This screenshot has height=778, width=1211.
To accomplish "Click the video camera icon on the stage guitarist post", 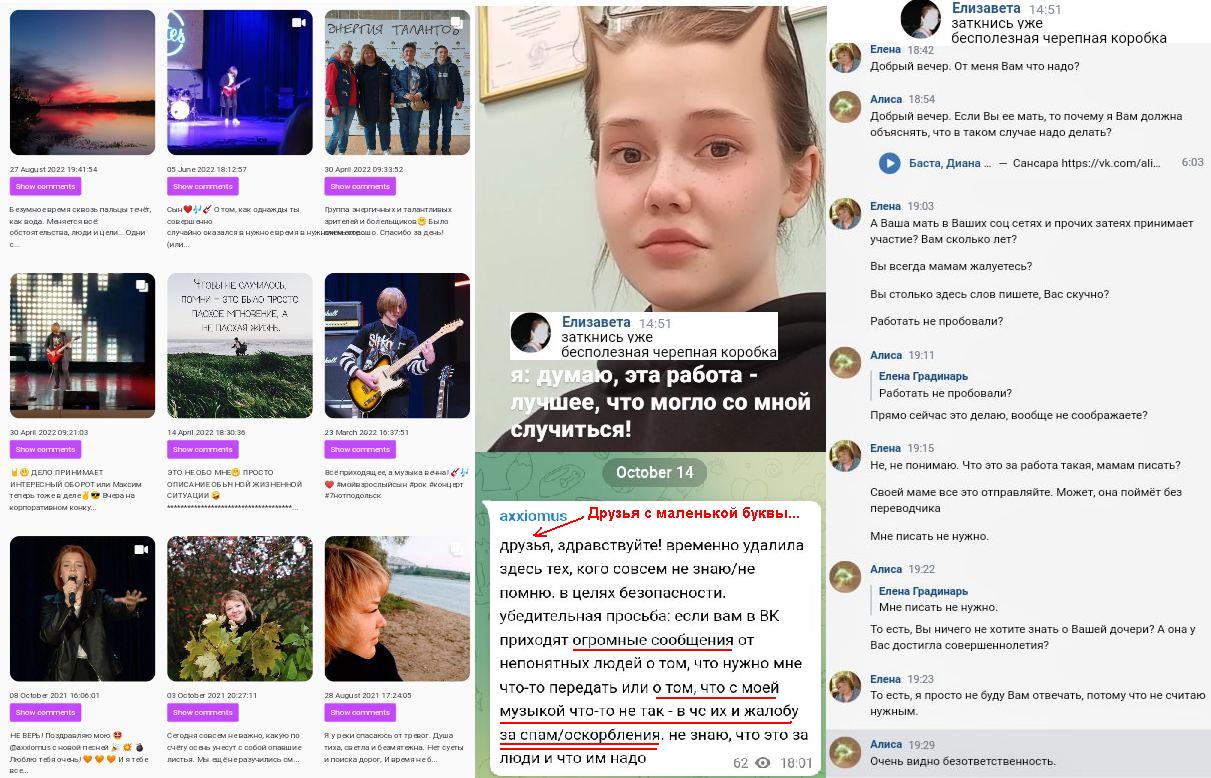I will click(x=298, y=22).
